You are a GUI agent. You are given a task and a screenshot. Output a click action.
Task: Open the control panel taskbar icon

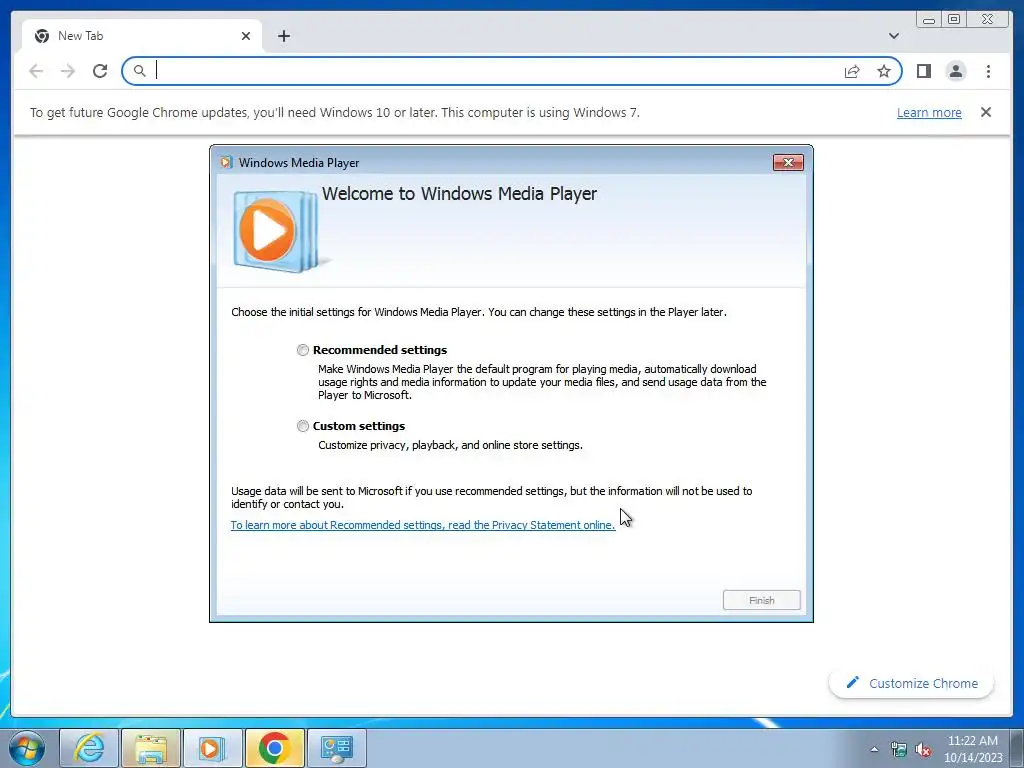(336, 748)
